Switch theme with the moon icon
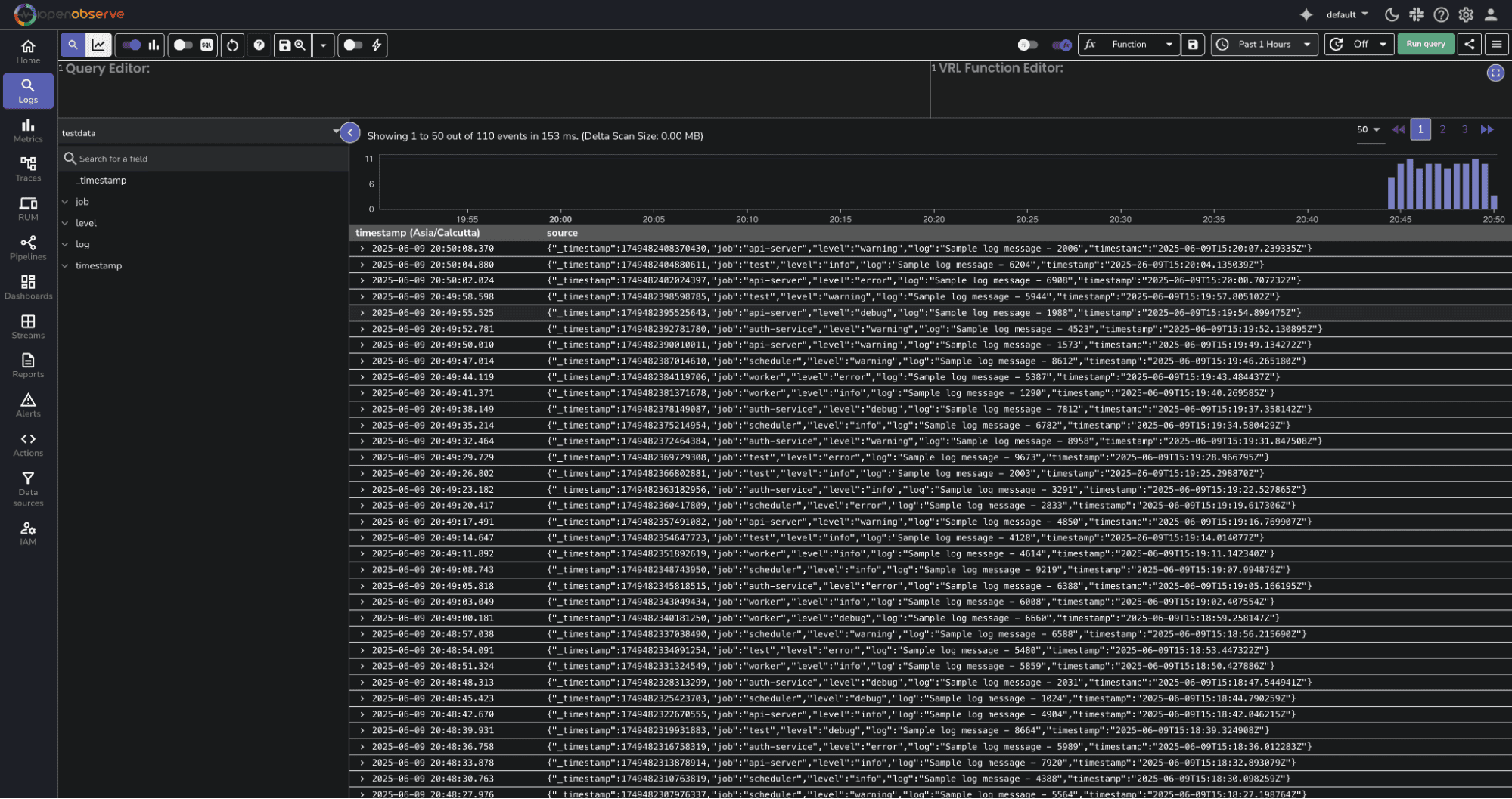Image resolution: width=1512 pixels, height=799 pixels. pyautogui.click(x=1391, y=14)
